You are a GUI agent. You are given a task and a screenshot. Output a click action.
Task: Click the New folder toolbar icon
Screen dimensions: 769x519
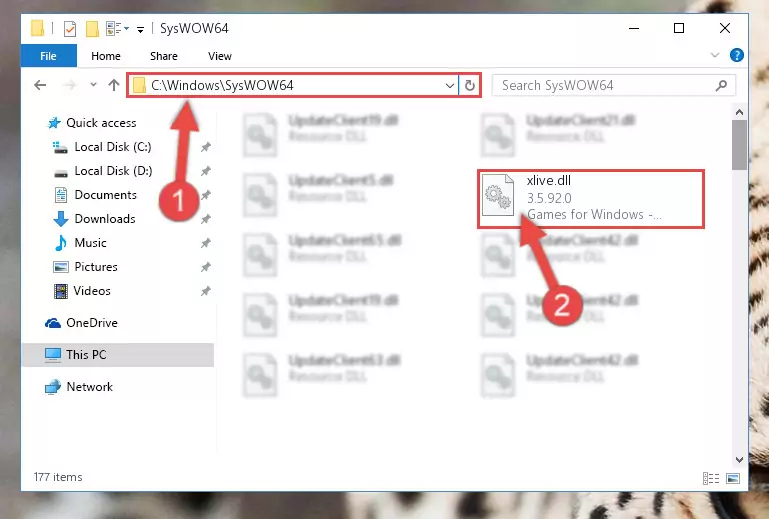tap(92, 29)
